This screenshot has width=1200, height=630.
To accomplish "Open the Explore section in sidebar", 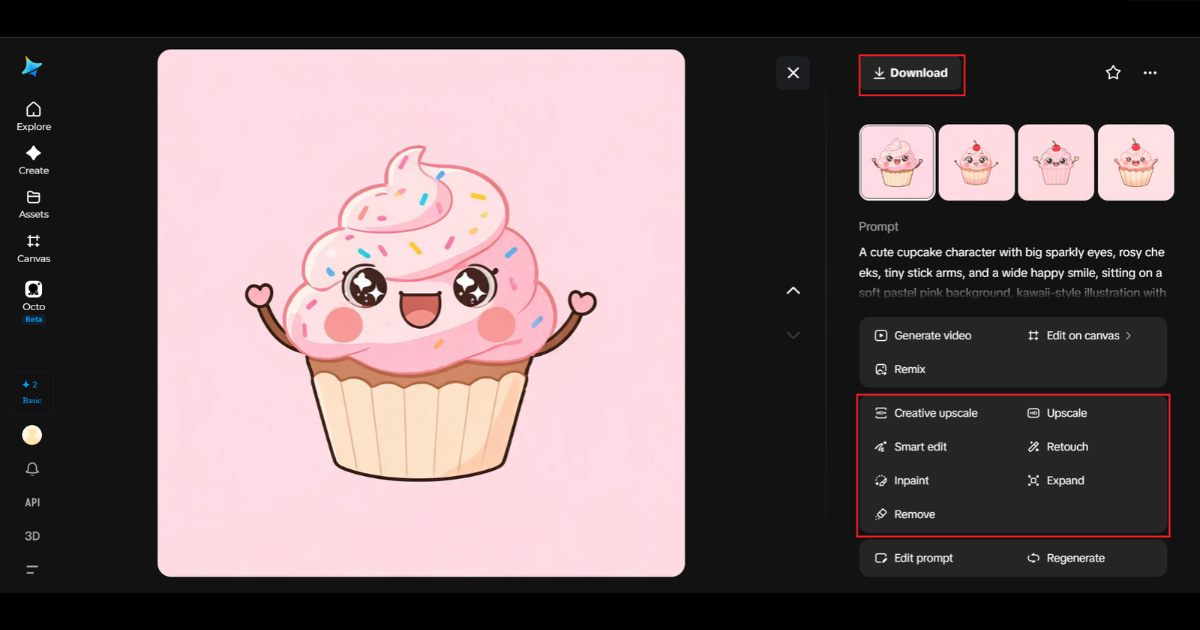I will click(x=33, y=116).
